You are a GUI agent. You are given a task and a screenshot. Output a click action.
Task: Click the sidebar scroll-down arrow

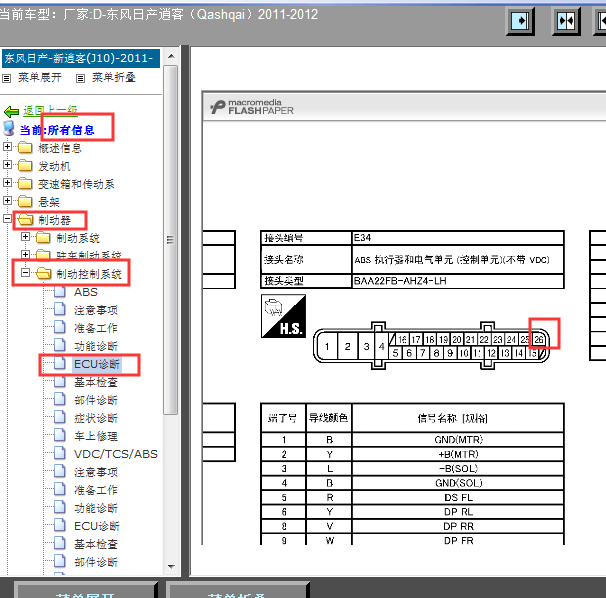171,567
